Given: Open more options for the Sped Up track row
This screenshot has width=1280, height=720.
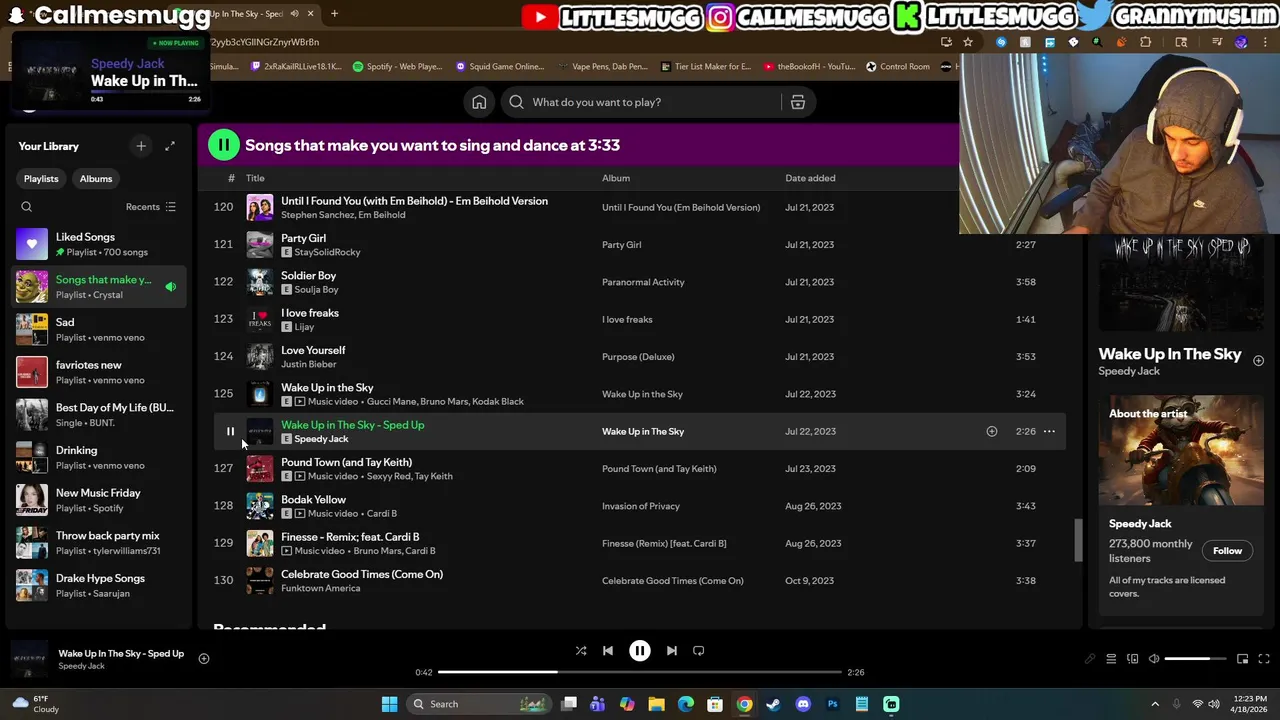Looking at the screenshot, I should 1049,432.
